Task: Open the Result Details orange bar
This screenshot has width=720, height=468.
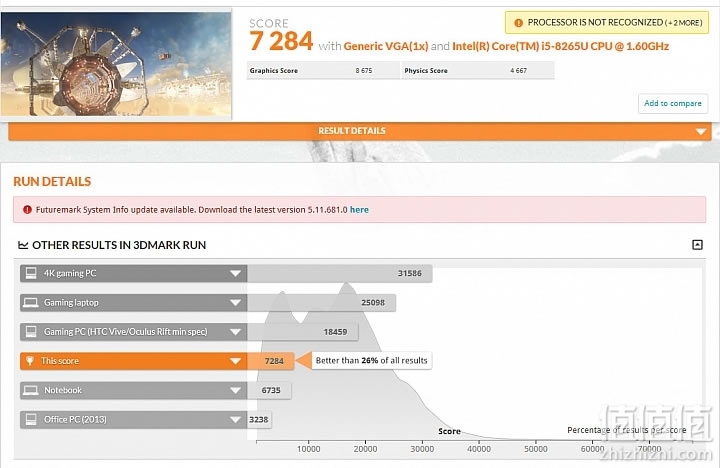Action: pos(360,131)
